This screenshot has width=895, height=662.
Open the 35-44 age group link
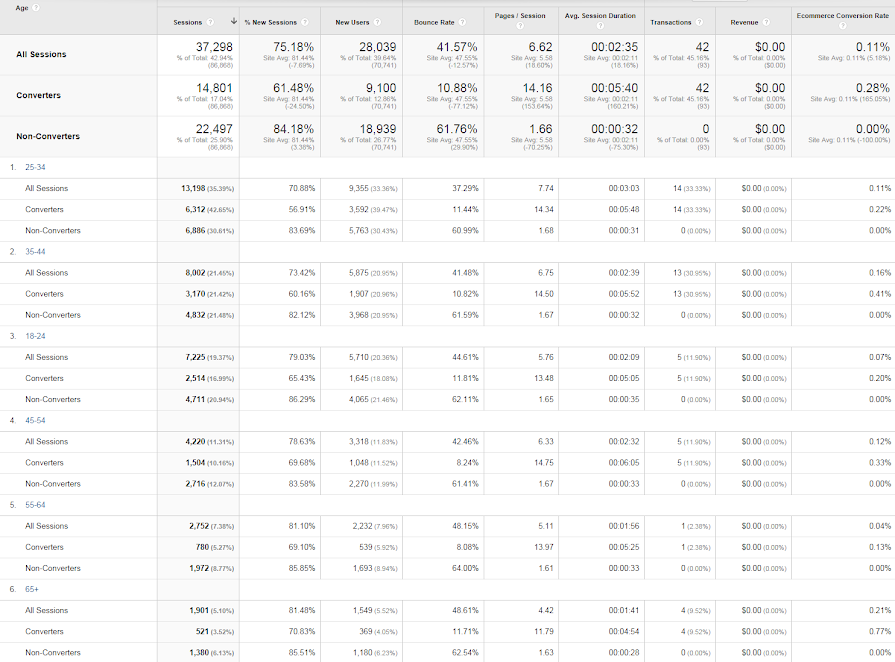tap(35, 252)
